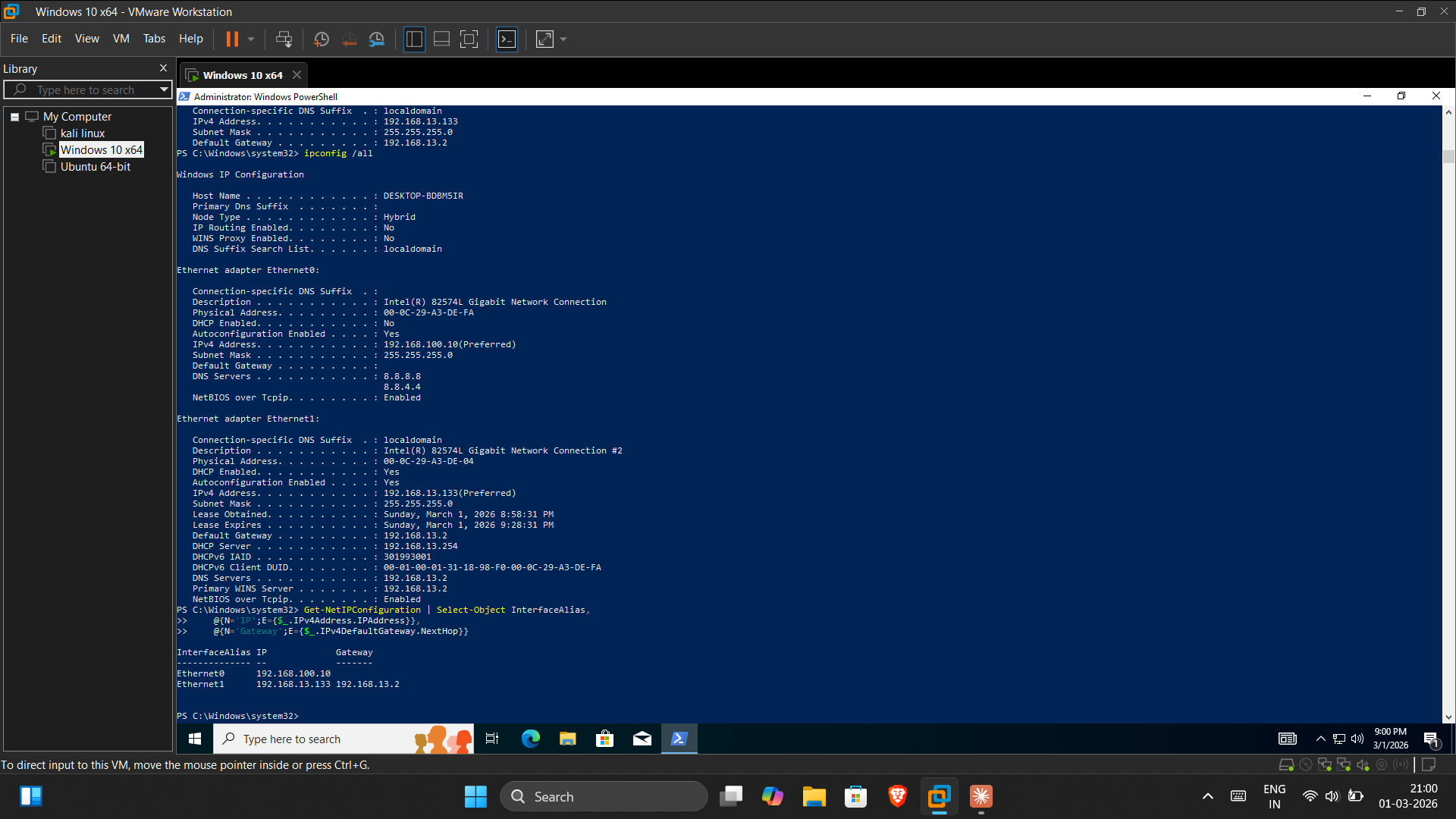
Task: Open the power options dropdown arrow
Action: [251, 39]
